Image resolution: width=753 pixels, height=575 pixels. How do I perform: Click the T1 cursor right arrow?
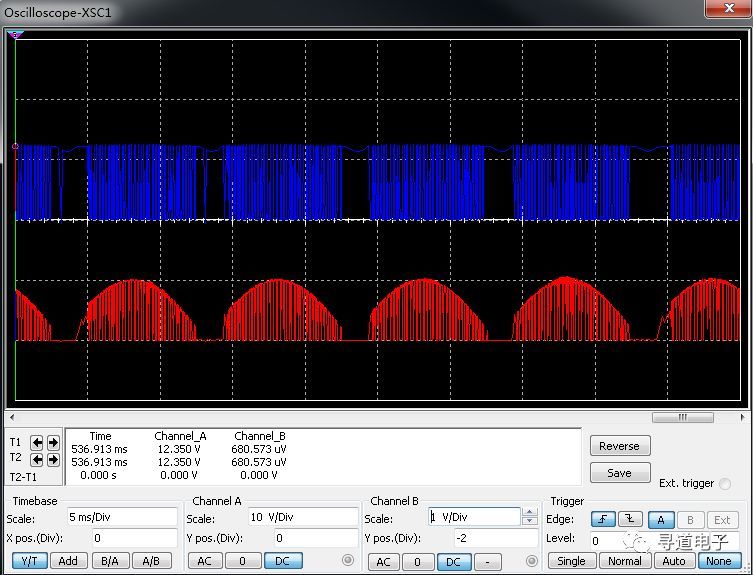pos(52,442)
